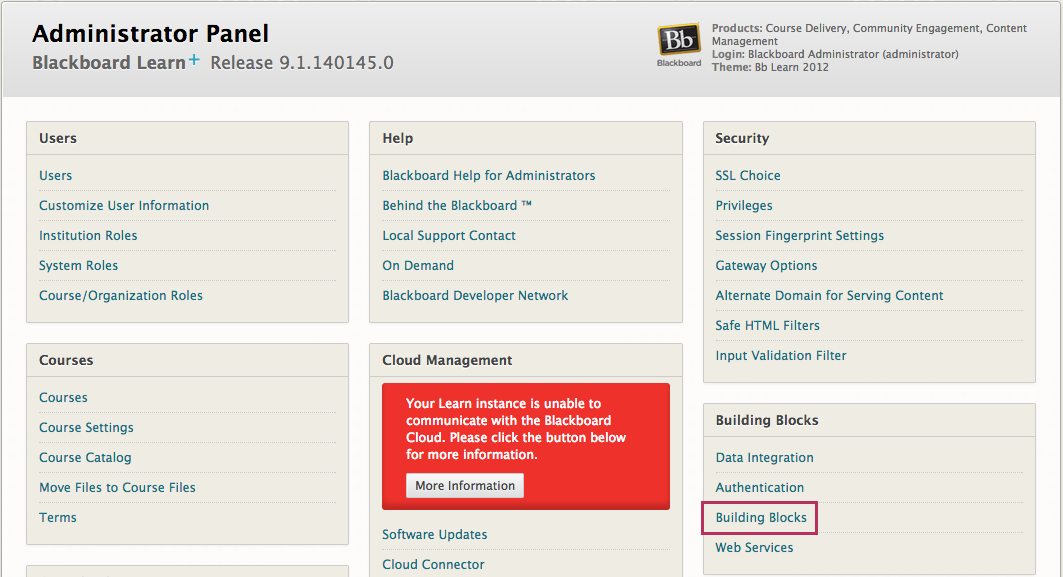Select Course/Organization Roles link
The height and width of the screenshot is (577, 1063).
(121, 296)
